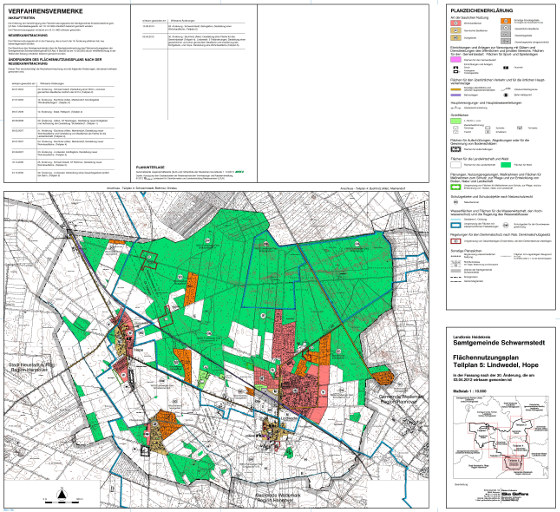This screenshot has width=560, height=512.
Task: Click the pink Gemeinbedarf legend swatch
Action: pyautogui.click(x=456, y=59)
